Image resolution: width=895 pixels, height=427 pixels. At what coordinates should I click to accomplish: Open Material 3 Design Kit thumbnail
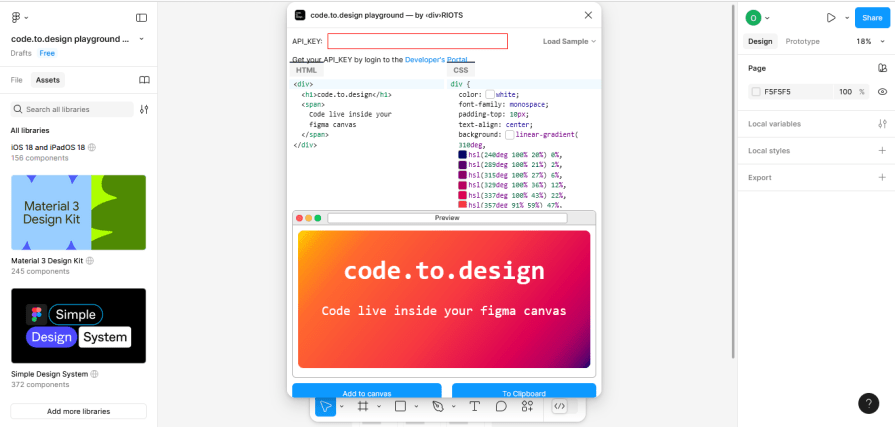coord(79,212)
